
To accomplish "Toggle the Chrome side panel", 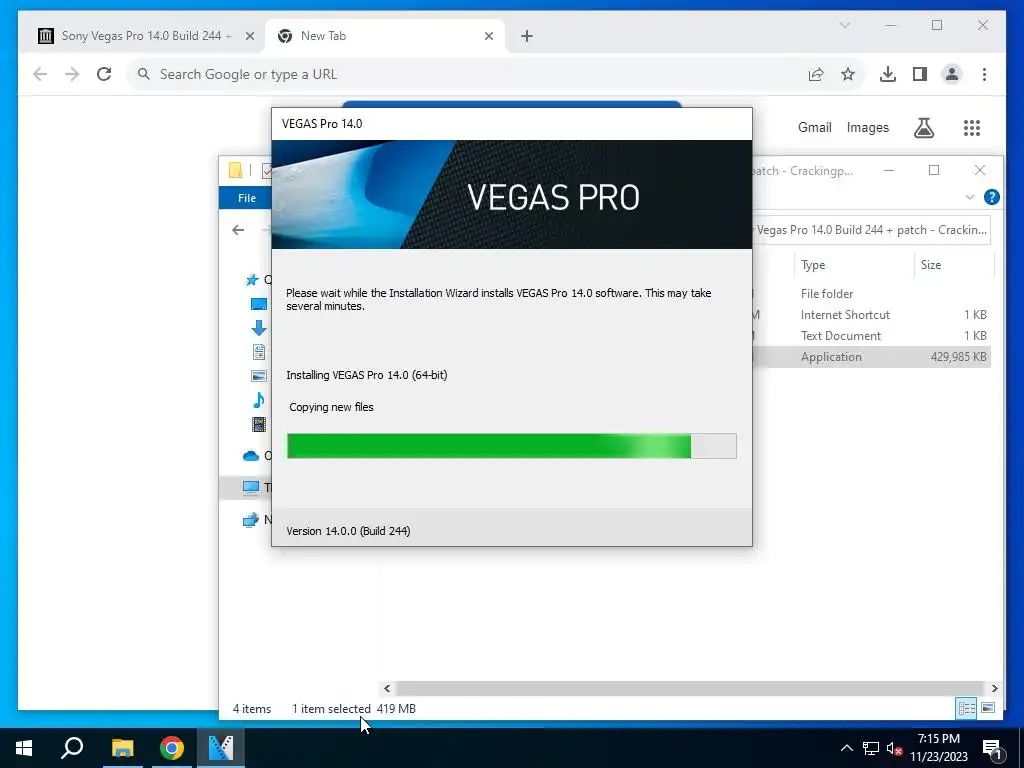I will click(x=920, y=74).
